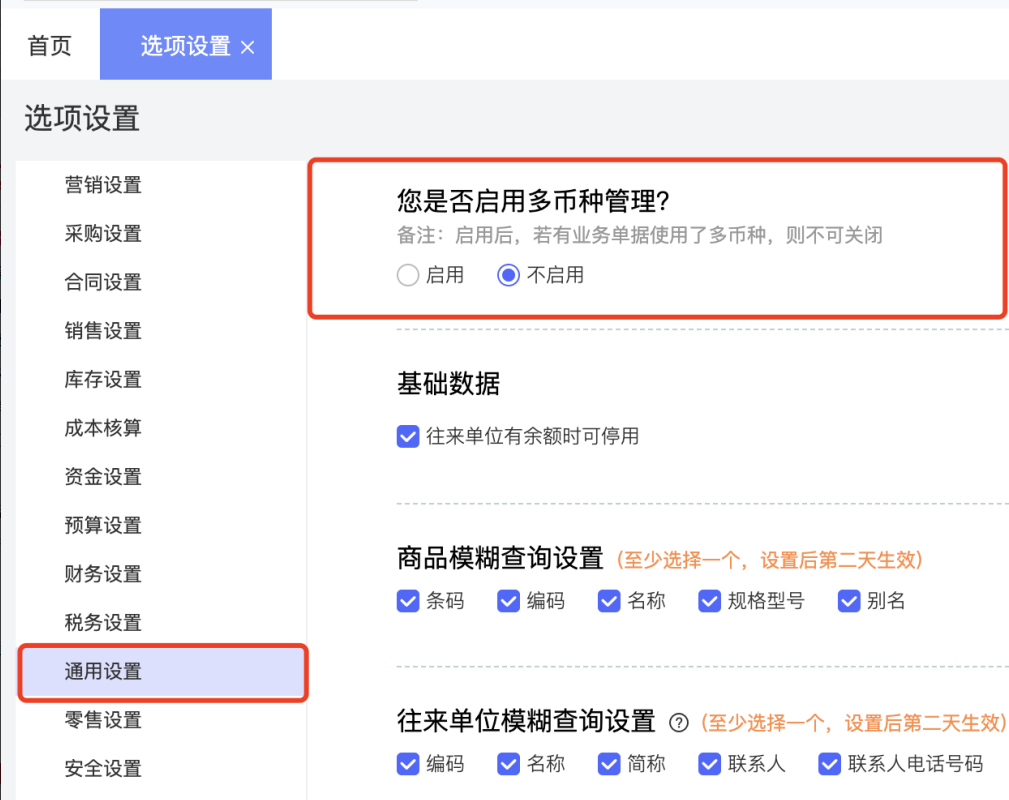Select the 不启用 radio button
This screenshot has width=1009, height=800.
pyautogui.click(x=509, y=275)
